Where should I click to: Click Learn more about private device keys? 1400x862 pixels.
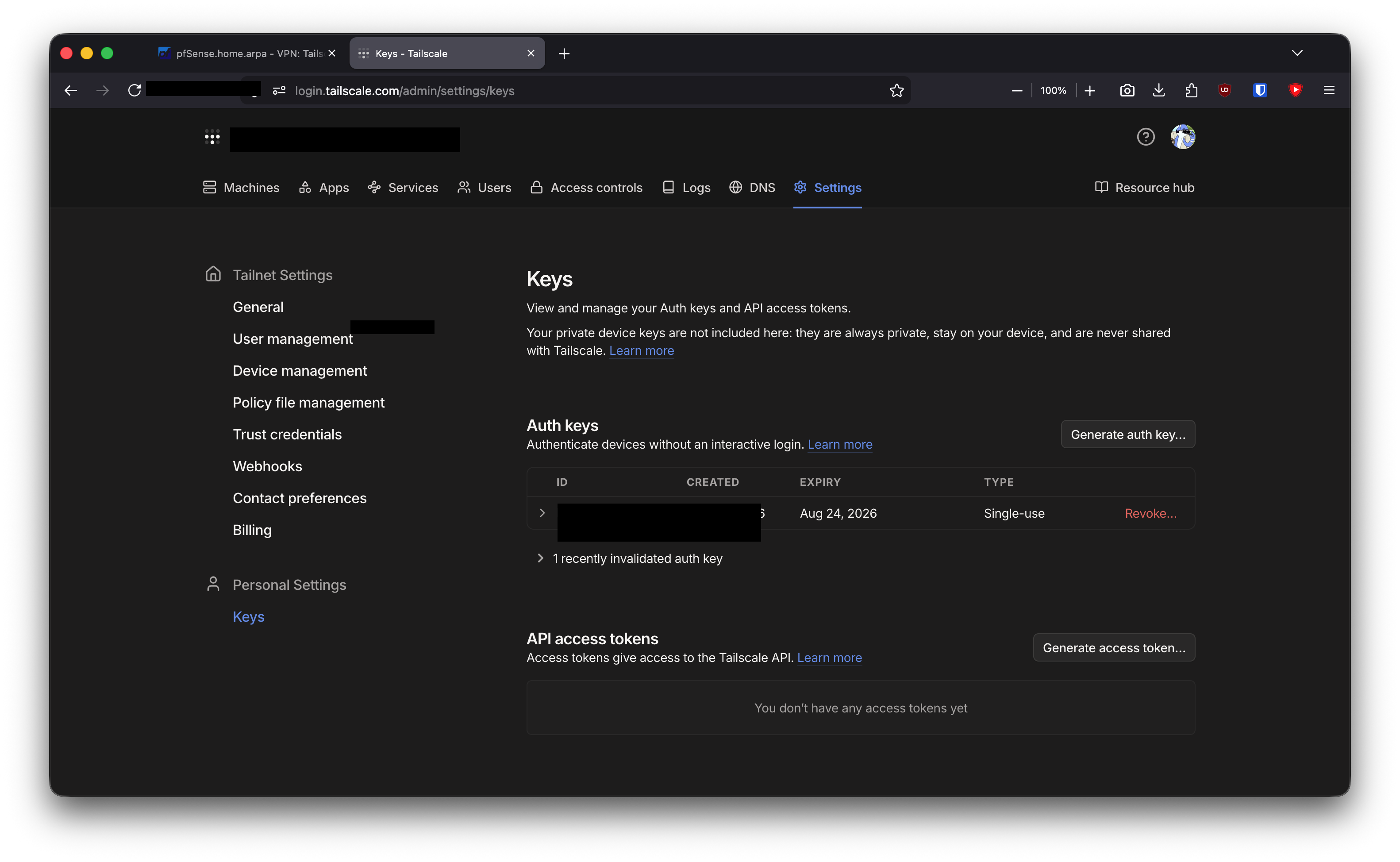click(x=641, y=350)
